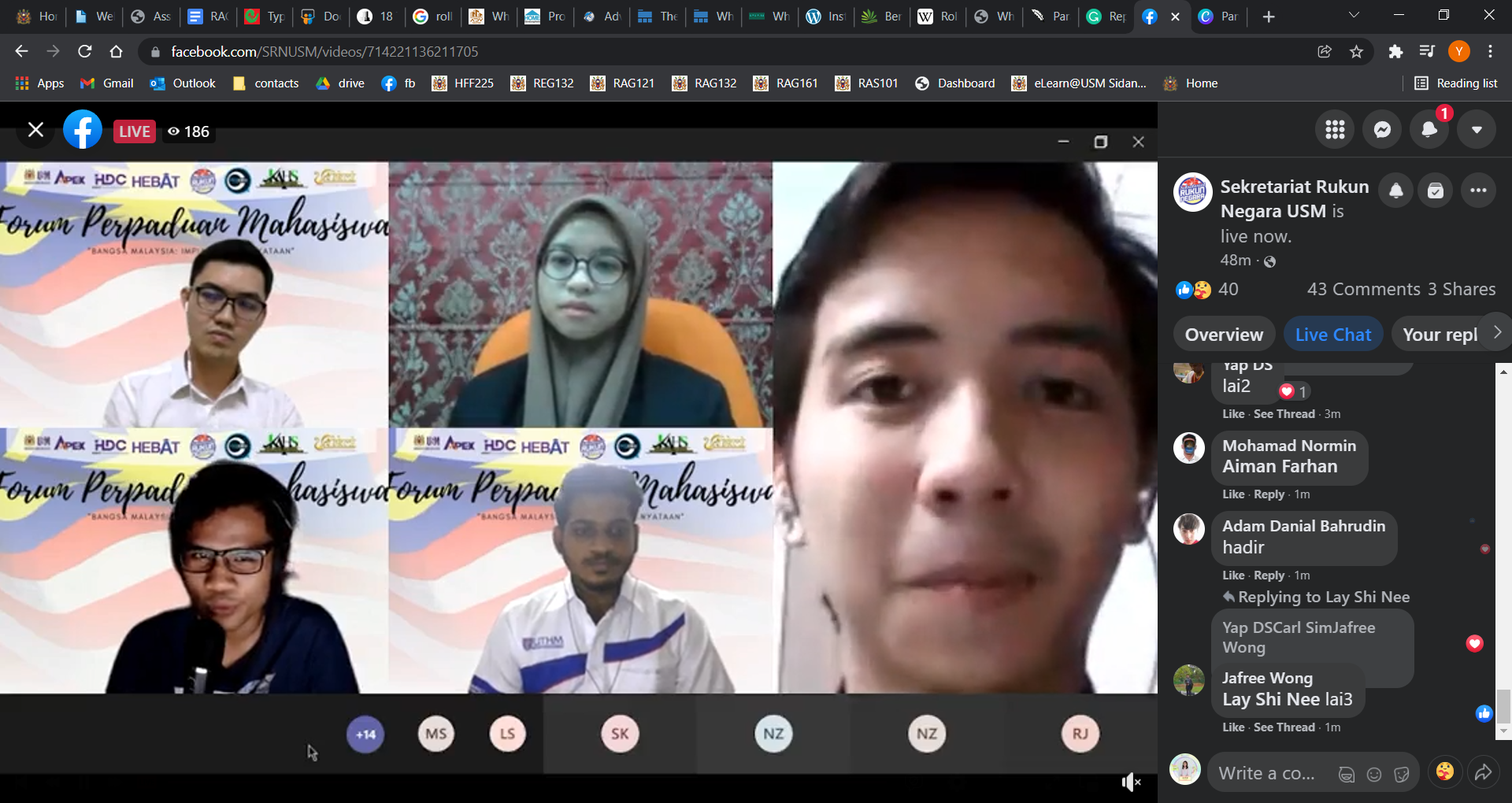The height and width of the screenshot is (803, 1512).
Task: Click the chat scrollbar down arrow
Action: pyautogui.click(x=1503, y=731)
